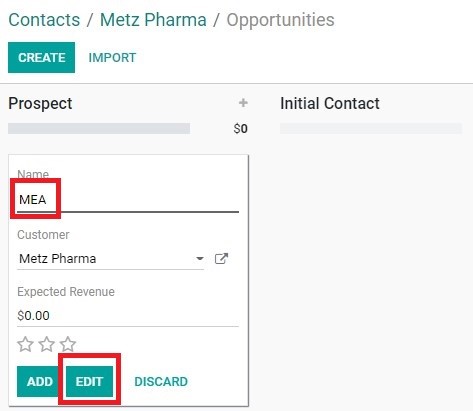Set priority with the second star
This screenshot has height=411, width=473.
click(x=47, y=344)
